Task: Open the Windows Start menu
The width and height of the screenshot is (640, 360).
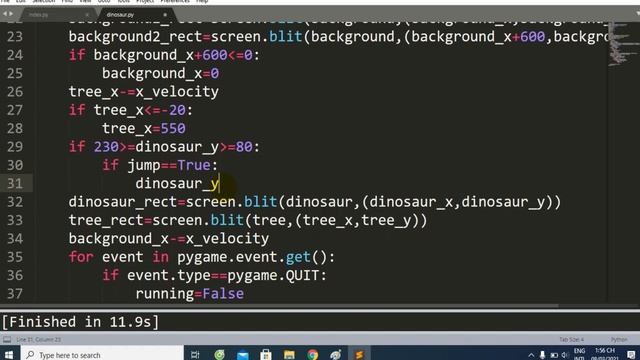Action: tap(9, 354)
